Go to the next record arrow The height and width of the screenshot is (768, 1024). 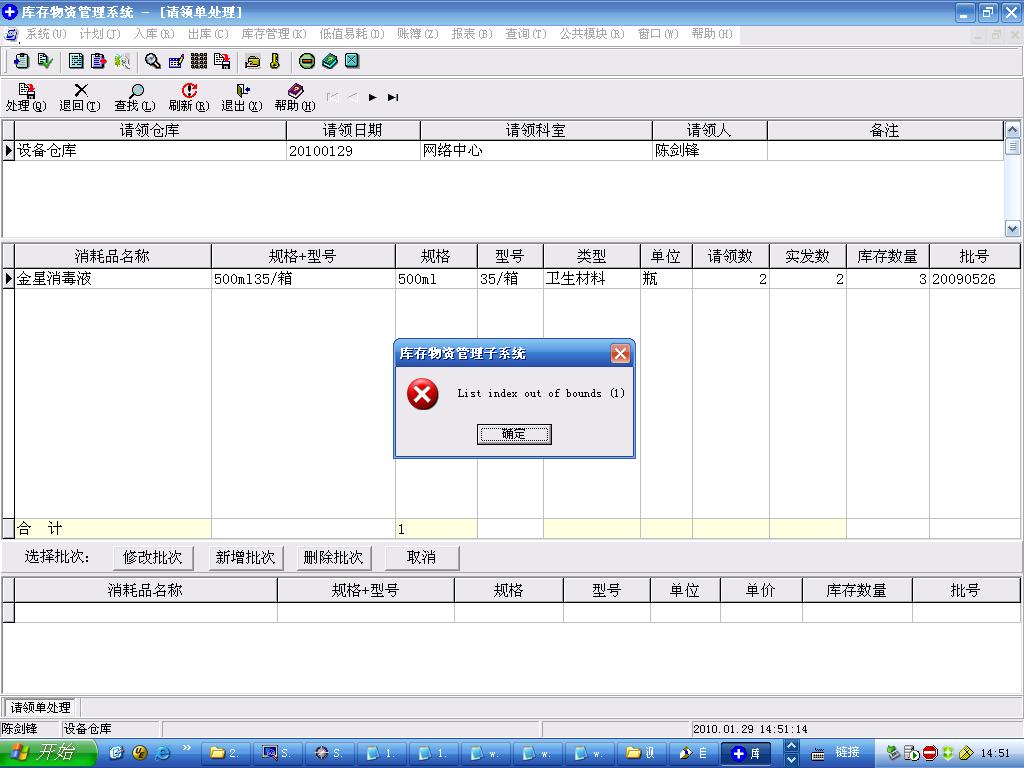(x=373, y=97)
